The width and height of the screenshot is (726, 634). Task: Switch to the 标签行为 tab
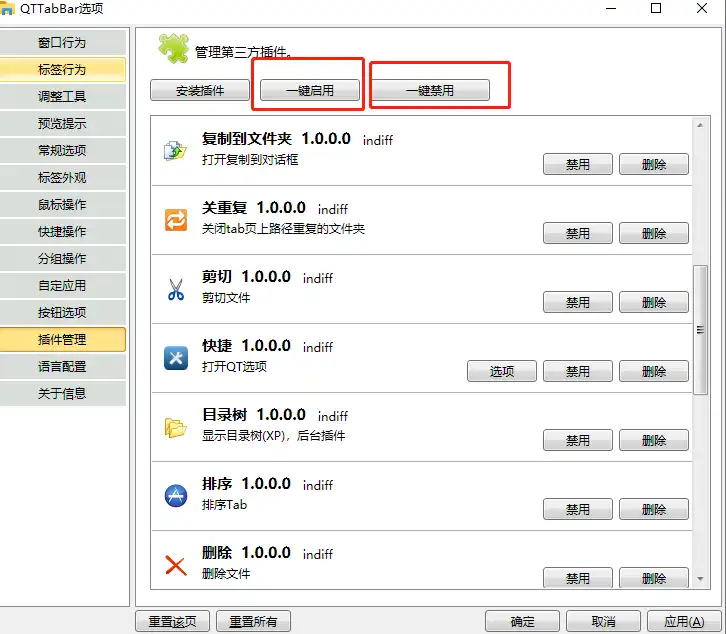click(x=62, y=69)
